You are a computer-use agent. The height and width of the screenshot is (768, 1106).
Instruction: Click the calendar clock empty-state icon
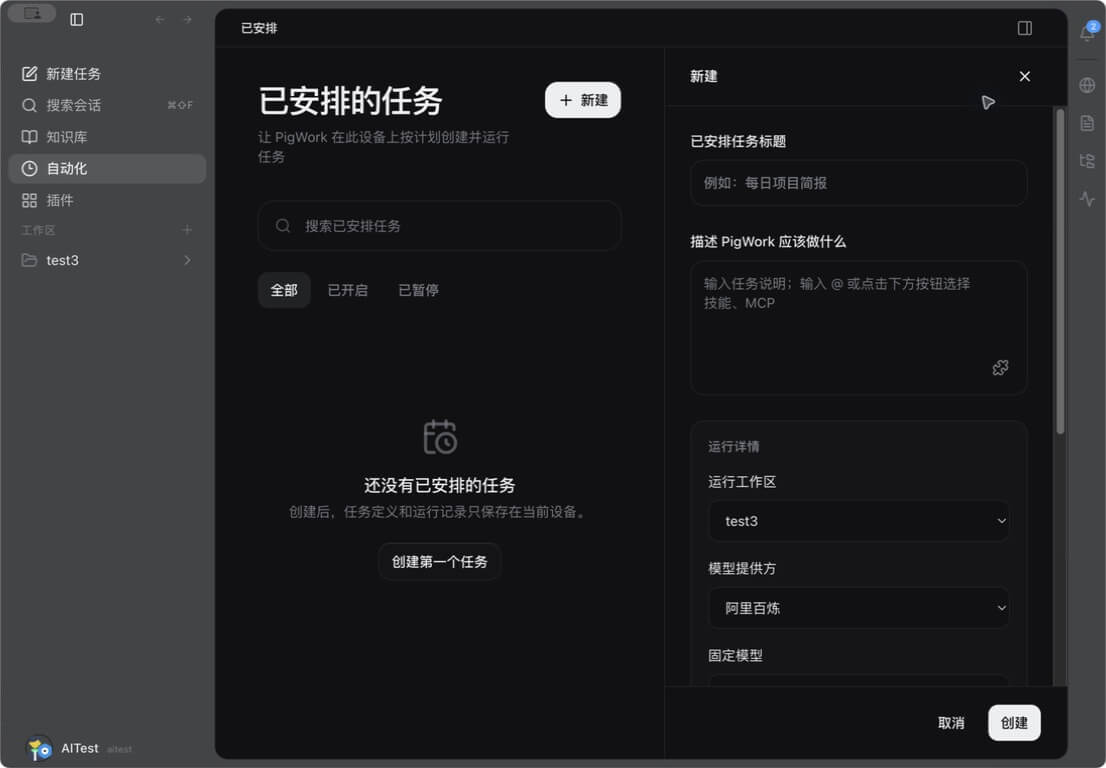440,437
